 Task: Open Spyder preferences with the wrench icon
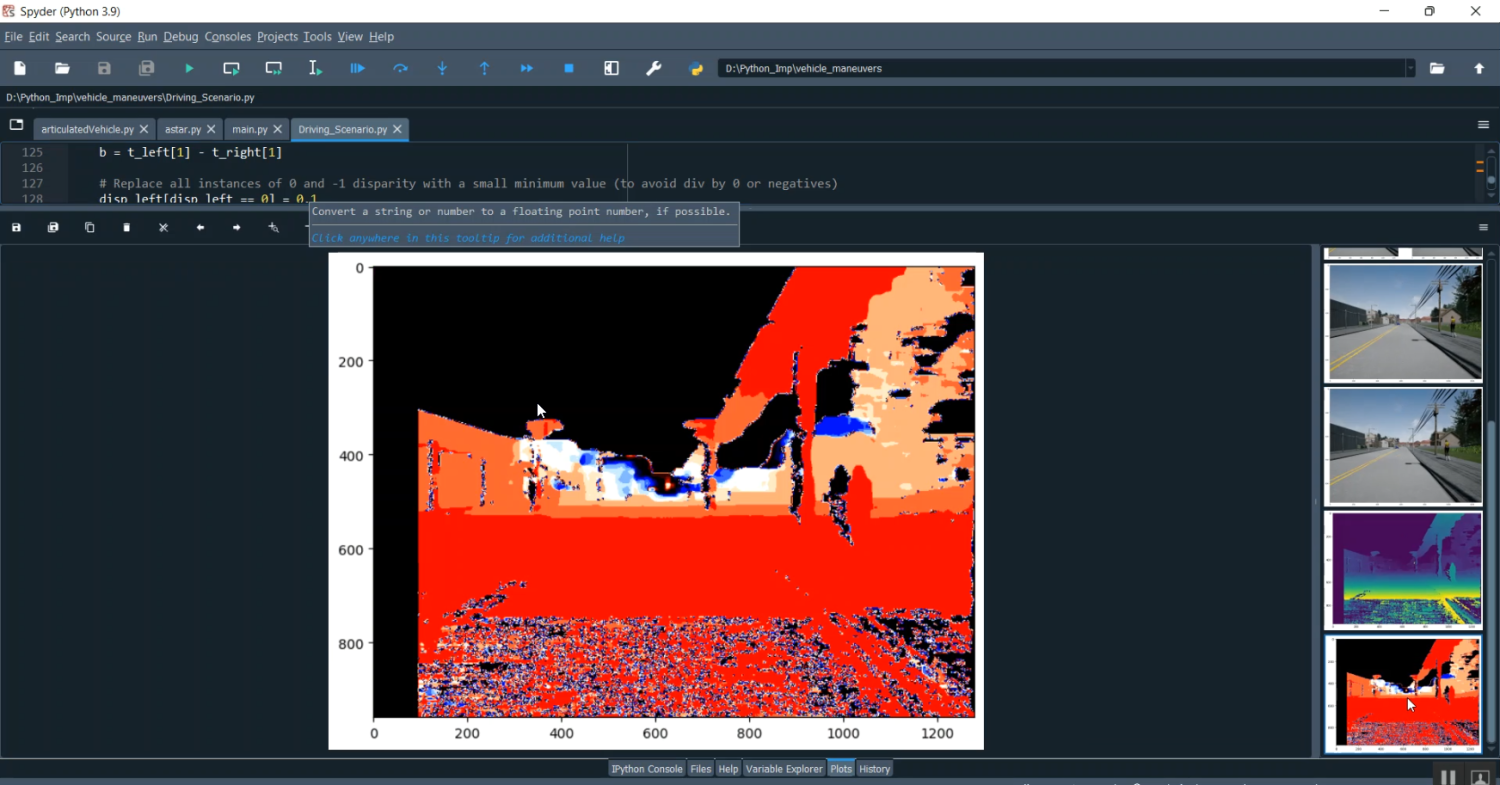tap(653, 68)
